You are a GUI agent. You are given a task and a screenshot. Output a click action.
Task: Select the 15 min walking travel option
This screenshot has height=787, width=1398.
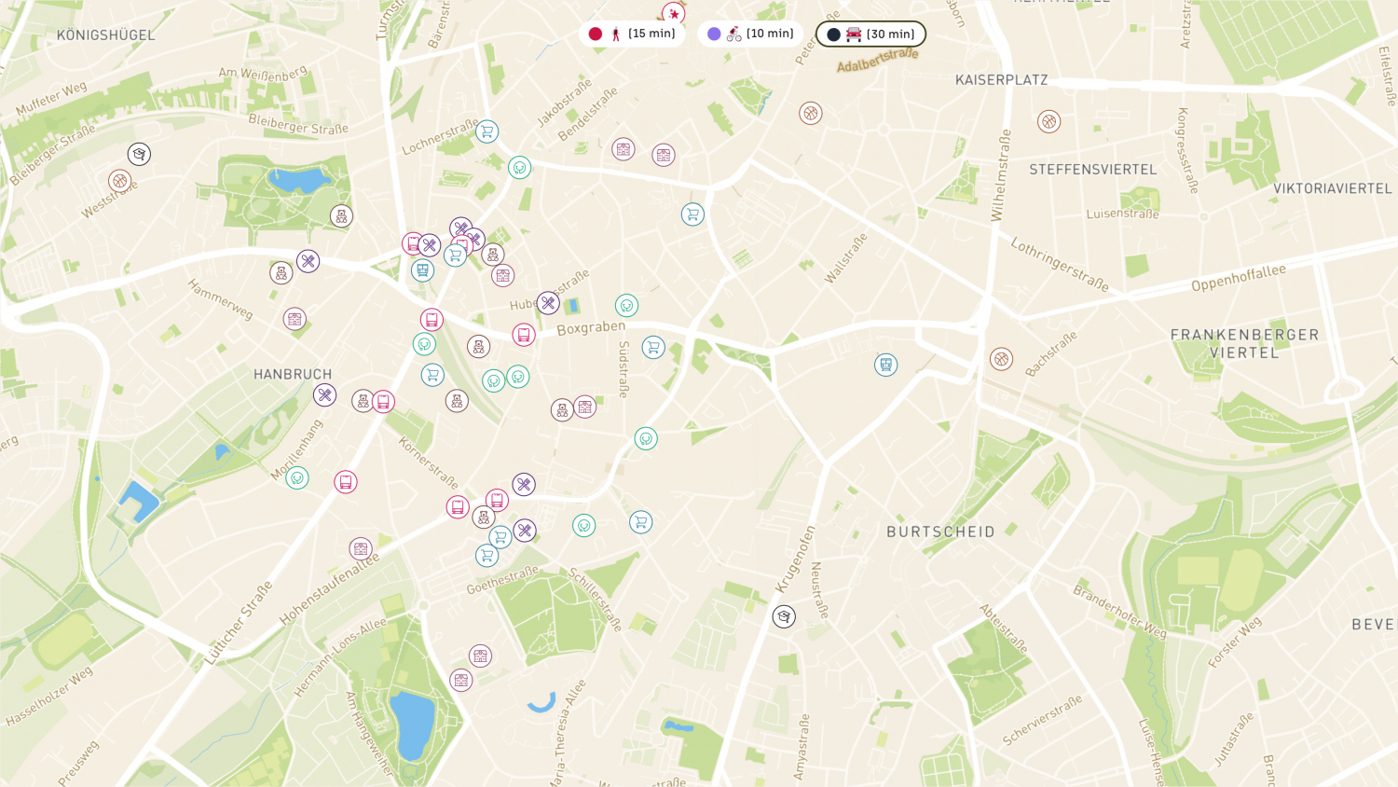(x=632, y=34)
